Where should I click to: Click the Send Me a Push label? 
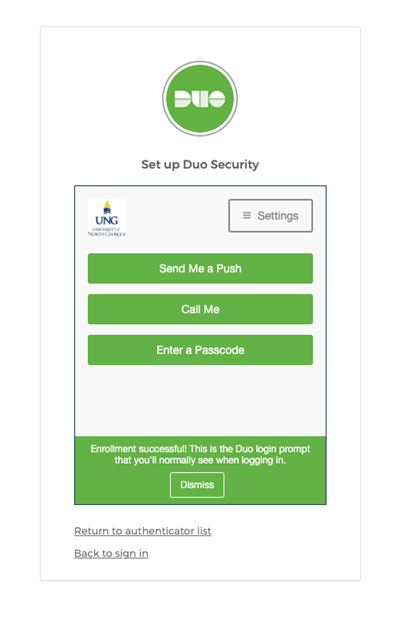[200, 269]
